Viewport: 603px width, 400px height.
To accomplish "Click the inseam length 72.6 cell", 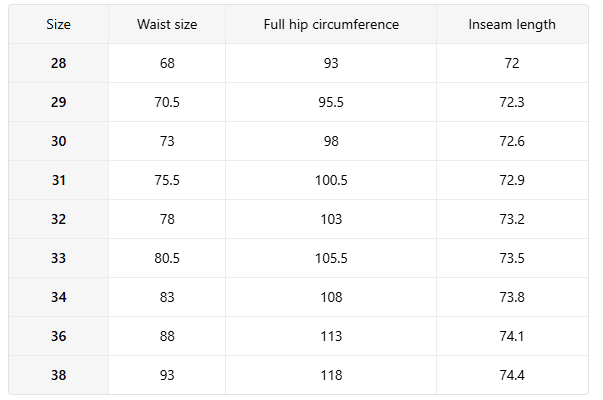I will tap(512, 141).
